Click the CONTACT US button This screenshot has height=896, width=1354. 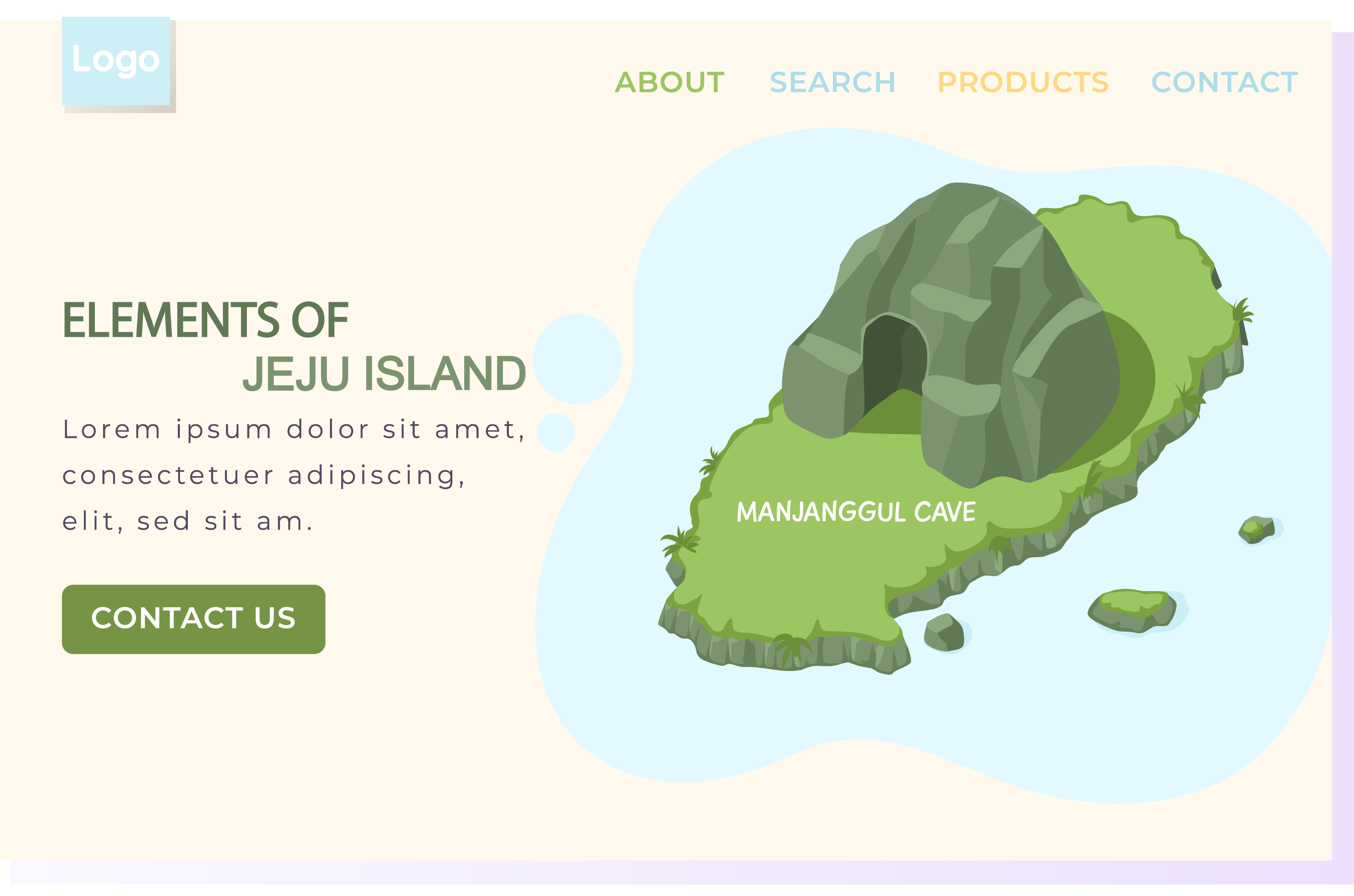194,619
